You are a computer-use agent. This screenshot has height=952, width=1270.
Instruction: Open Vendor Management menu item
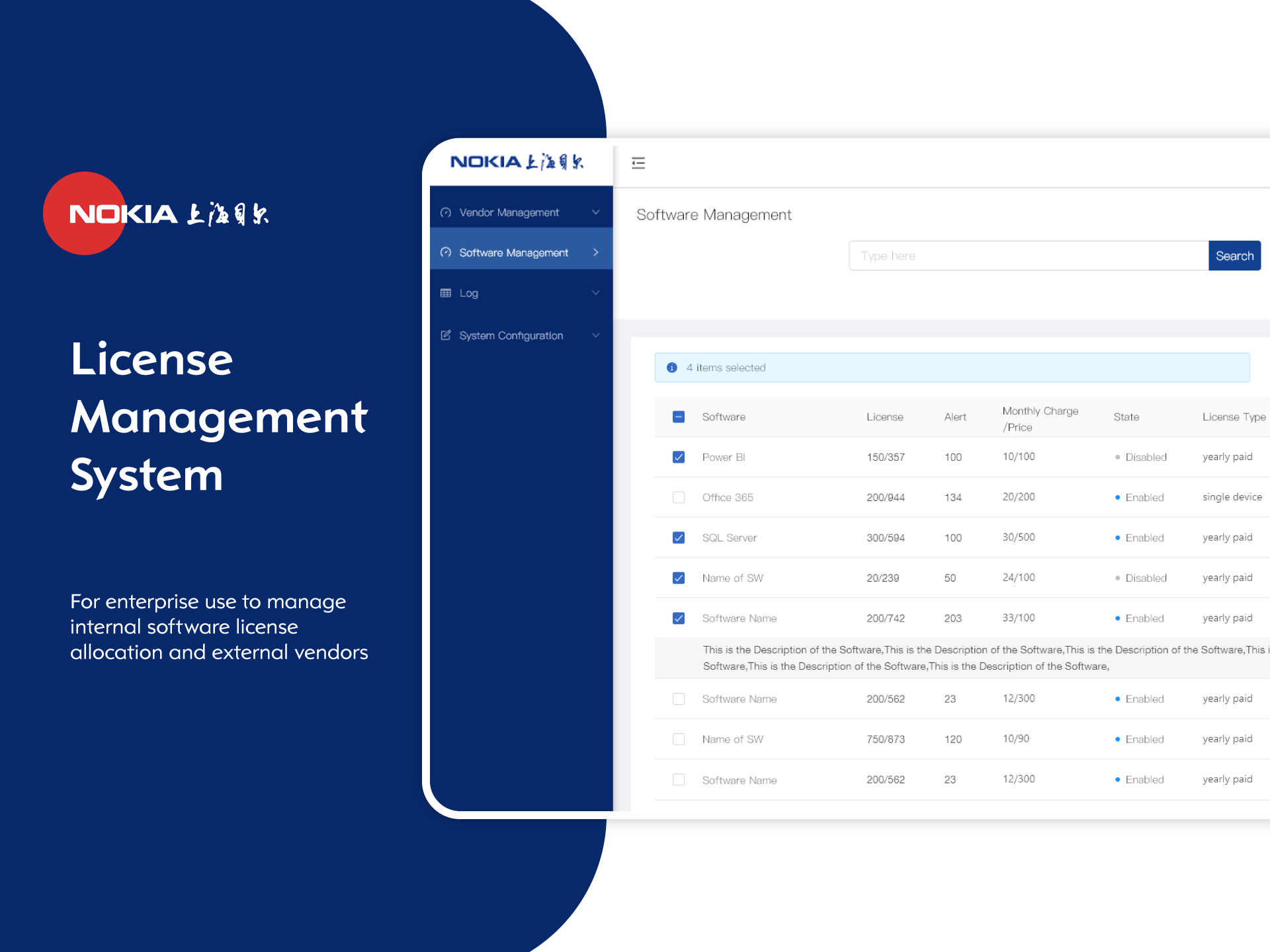[521, 212]
